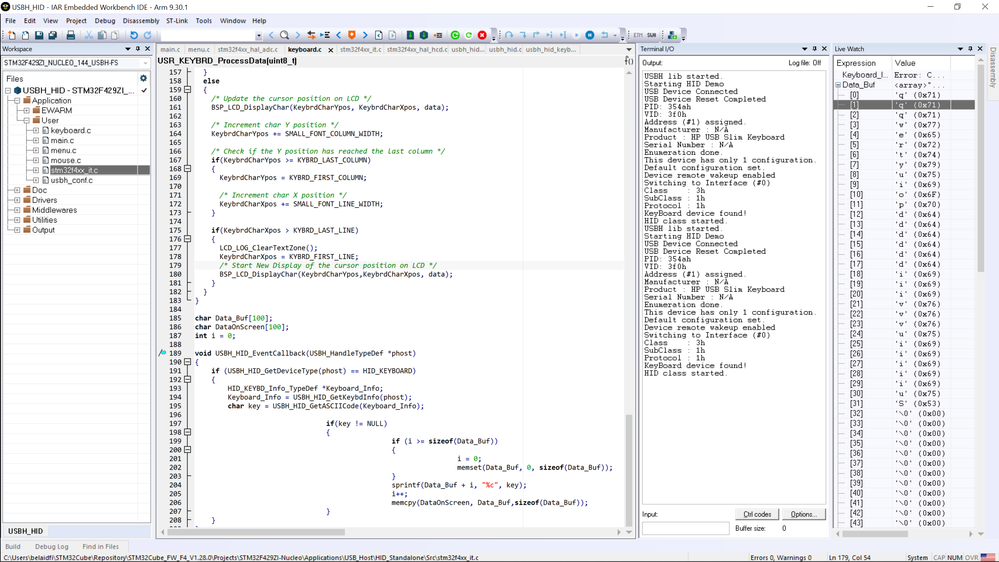This screenshot has height=562, width=999.
Task: Reset the target device
Action: coord(605,35)
